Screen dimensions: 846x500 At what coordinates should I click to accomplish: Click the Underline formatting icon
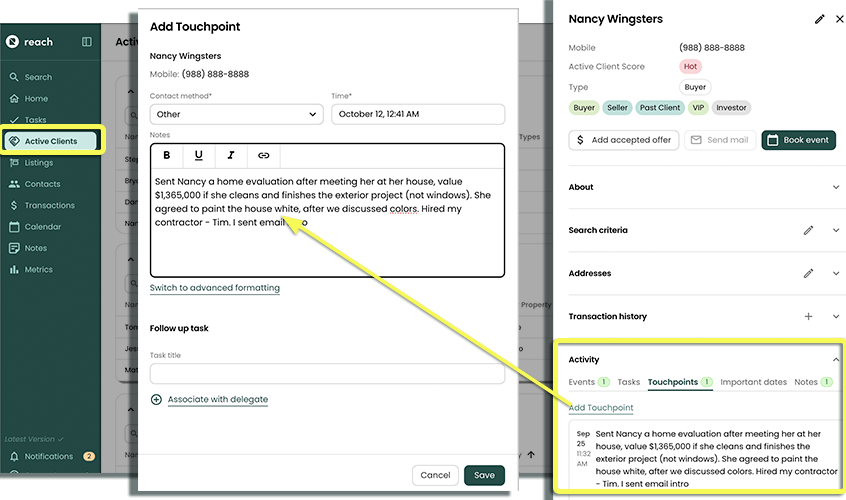[199, 156]
